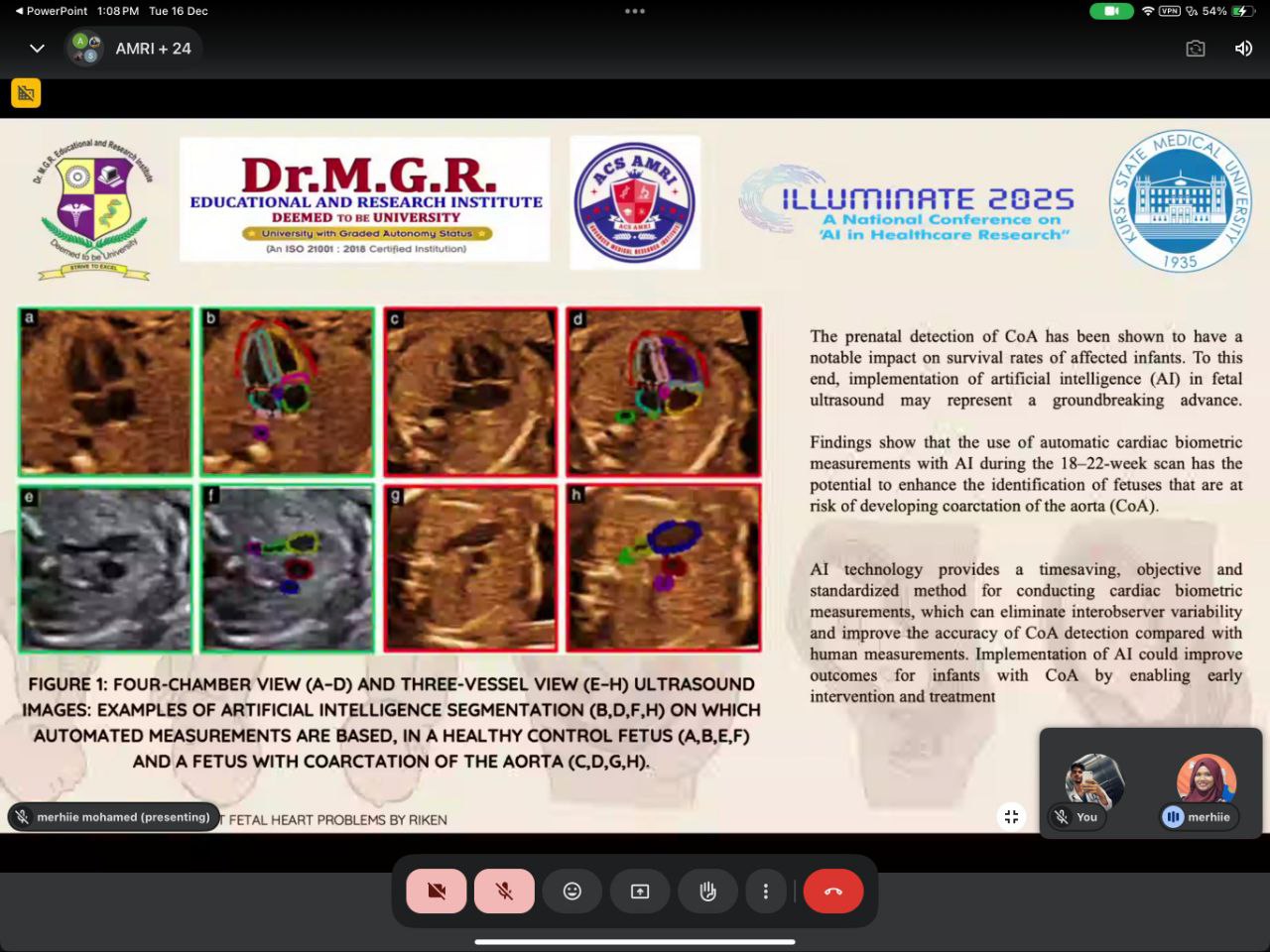The height and width of the screenshot is (952, 1270).
Task: End the call with red hang-up button
Action: [832, 891]
